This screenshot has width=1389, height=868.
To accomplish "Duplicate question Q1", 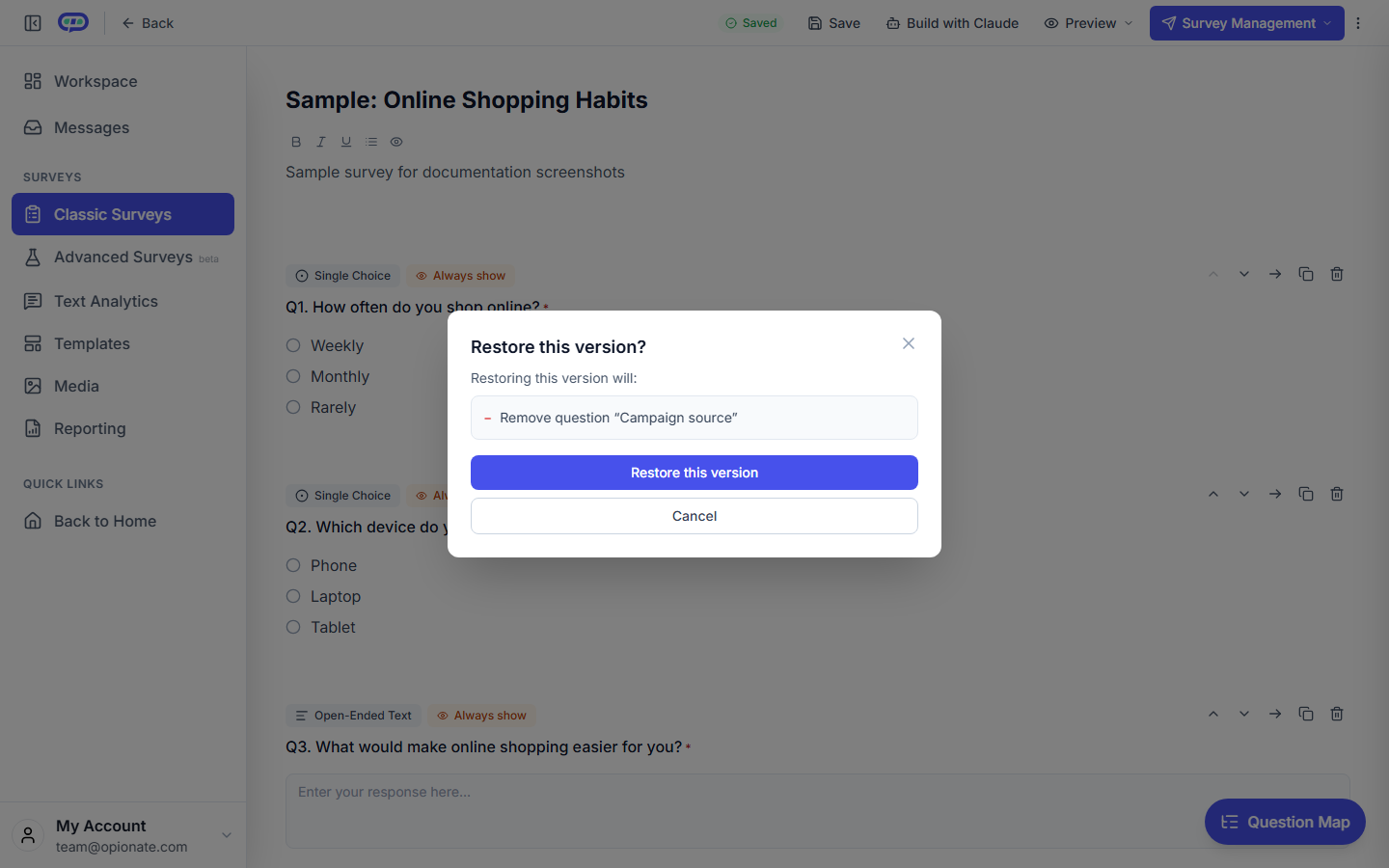I will [x=1306, y=274].
